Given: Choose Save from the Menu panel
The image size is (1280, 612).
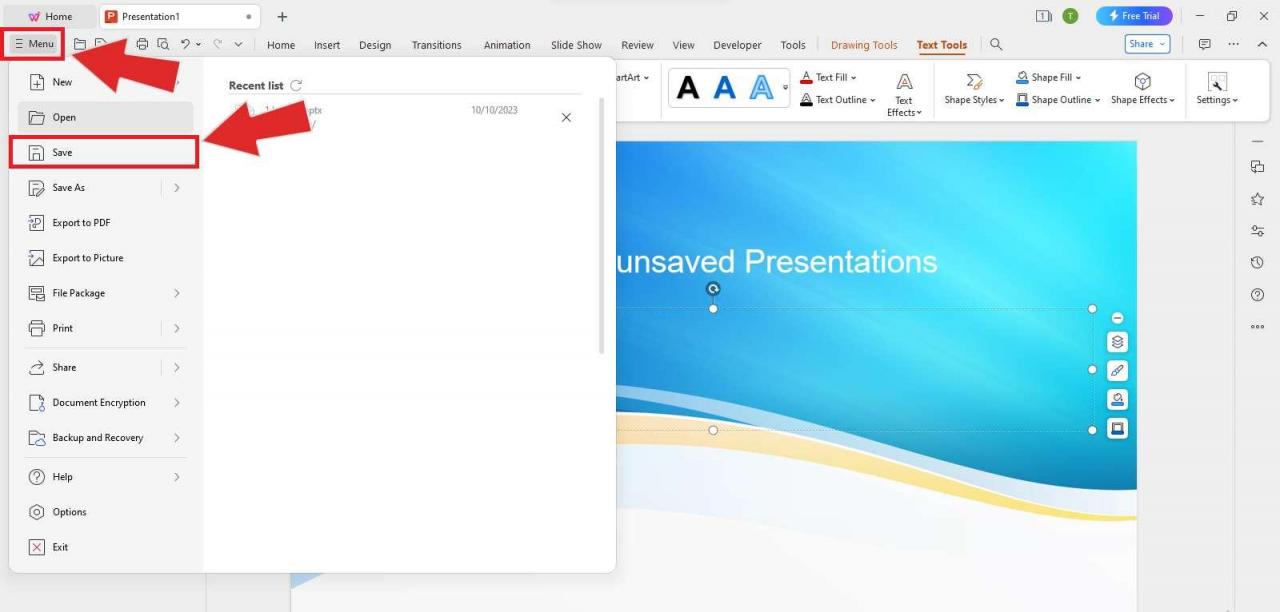Looking at the screenshot, I should click(62, 152).
